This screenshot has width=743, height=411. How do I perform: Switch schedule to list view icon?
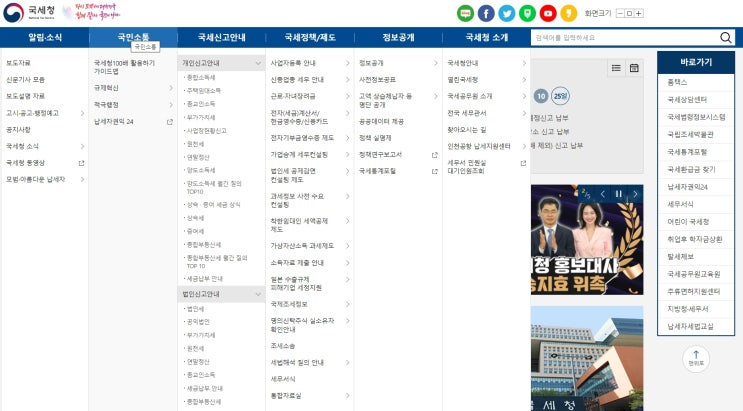[616, 68]
